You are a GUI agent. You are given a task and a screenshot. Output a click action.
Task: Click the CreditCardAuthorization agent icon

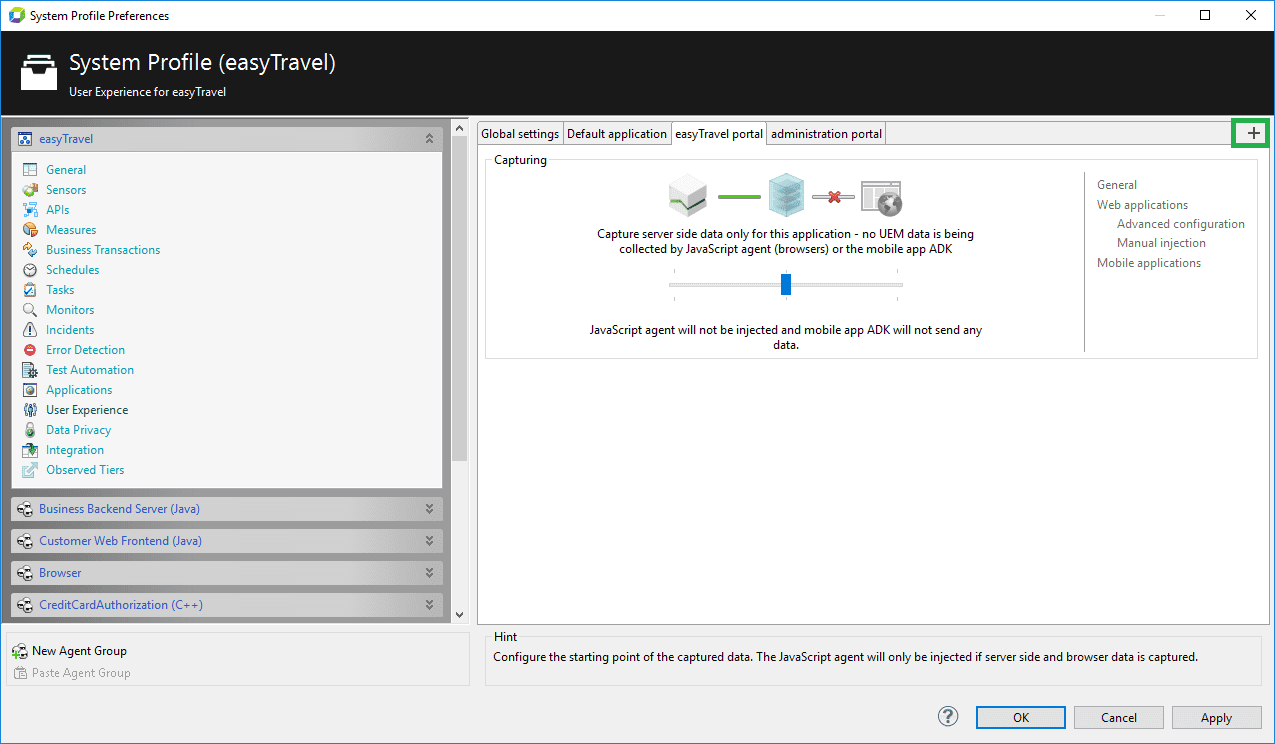pos(26,605)
